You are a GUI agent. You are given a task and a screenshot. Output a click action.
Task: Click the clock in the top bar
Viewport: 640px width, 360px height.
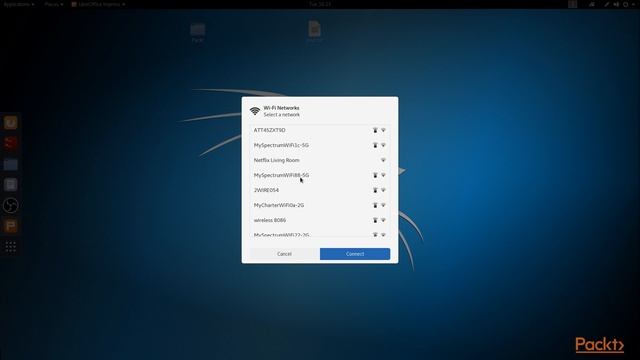320,4
